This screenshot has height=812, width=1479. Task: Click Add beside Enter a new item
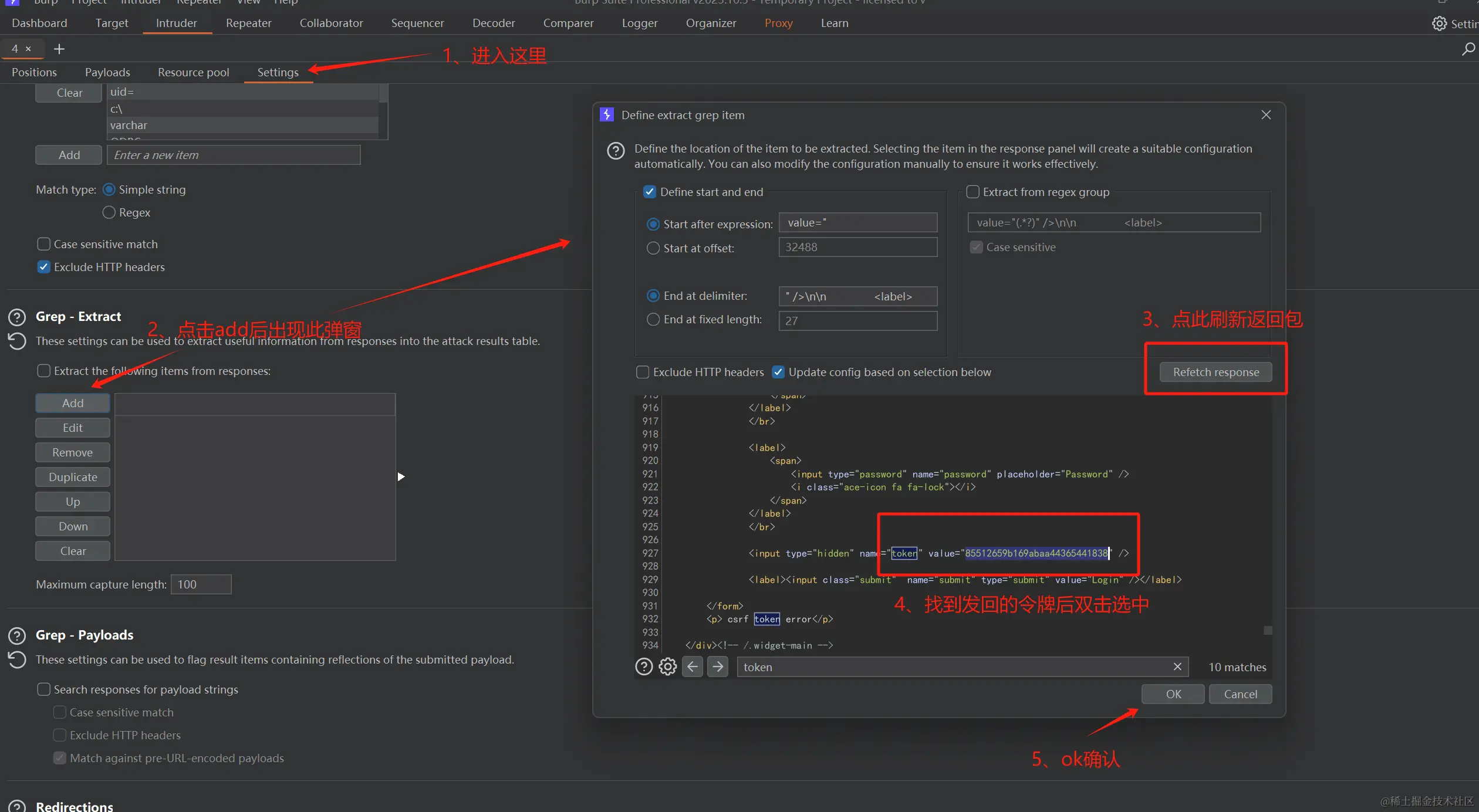coord(69,155)
